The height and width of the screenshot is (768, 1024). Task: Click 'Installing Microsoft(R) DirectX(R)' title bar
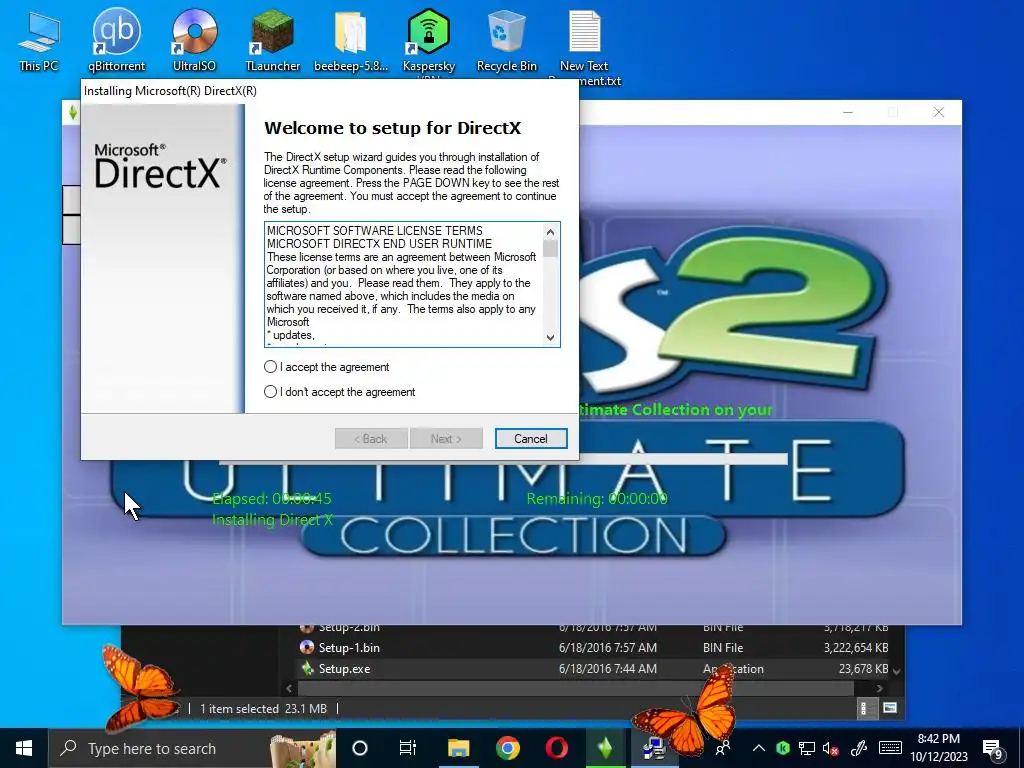tap(329, 91)
